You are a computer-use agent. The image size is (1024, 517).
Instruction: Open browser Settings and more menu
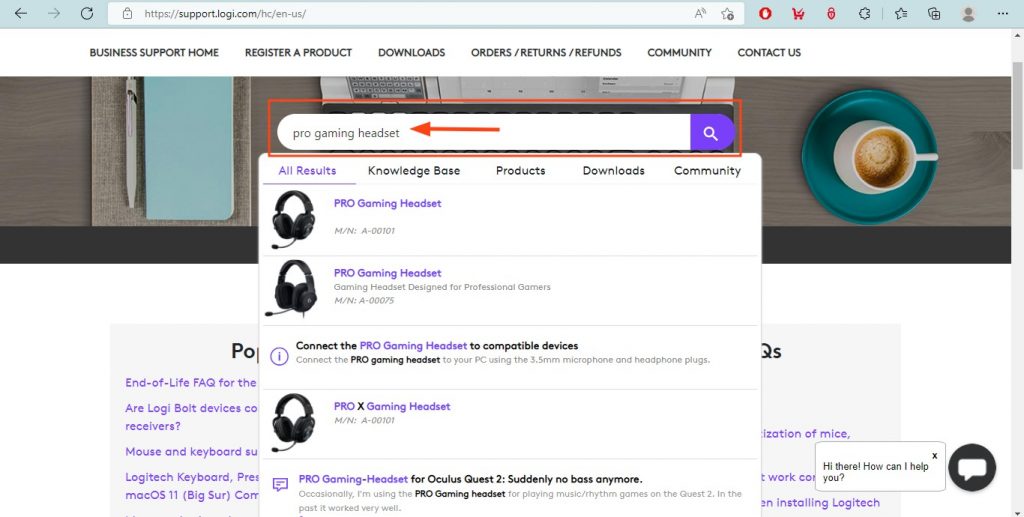(1003, 14)
